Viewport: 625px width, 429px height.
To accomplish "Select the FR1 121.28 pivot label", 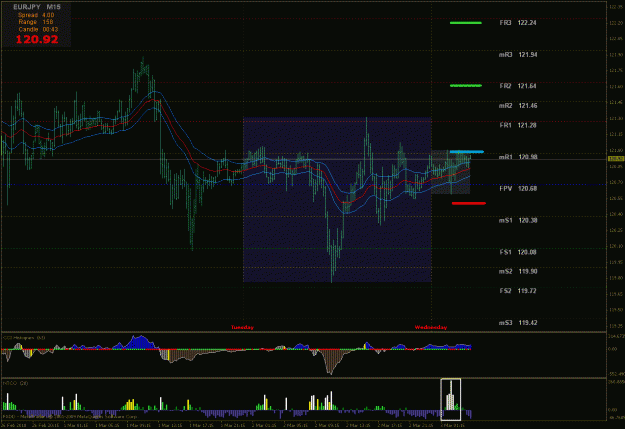I will click(518, 125).
